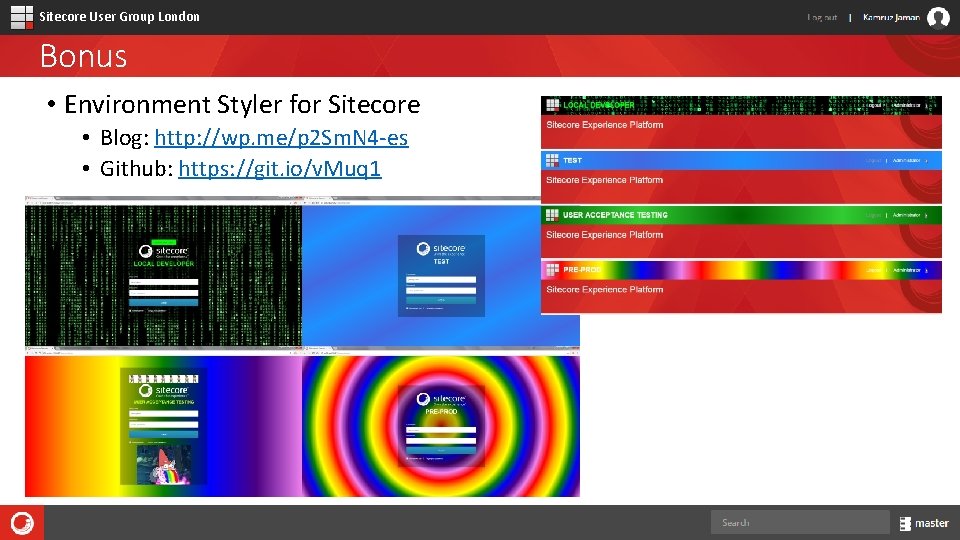Click the login button in TEST login form
This screenshot has height=540, width=960.
click(x=441, y=300)
